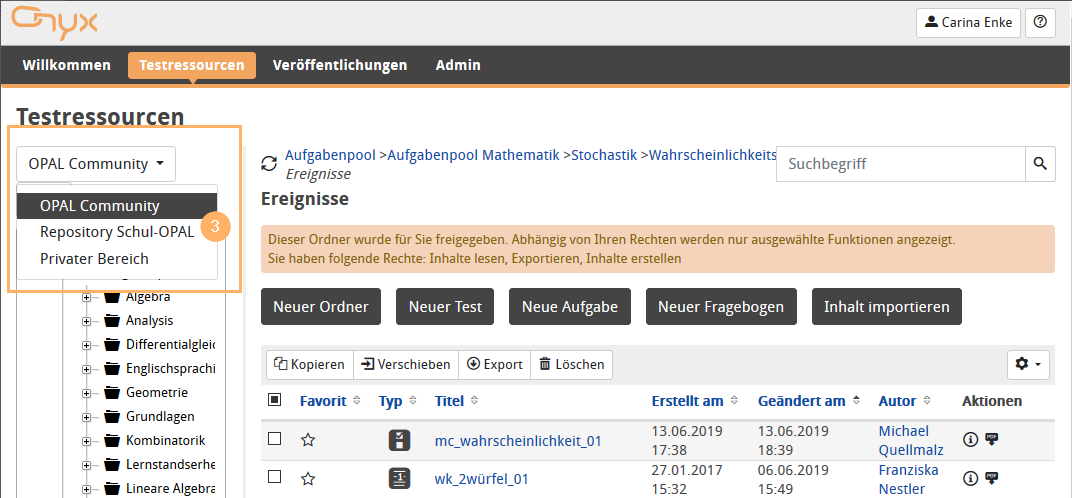Open the mc_wahrscheinlichkeit_01 title link
Viewport: 1072px width, 498px height.
518,441
